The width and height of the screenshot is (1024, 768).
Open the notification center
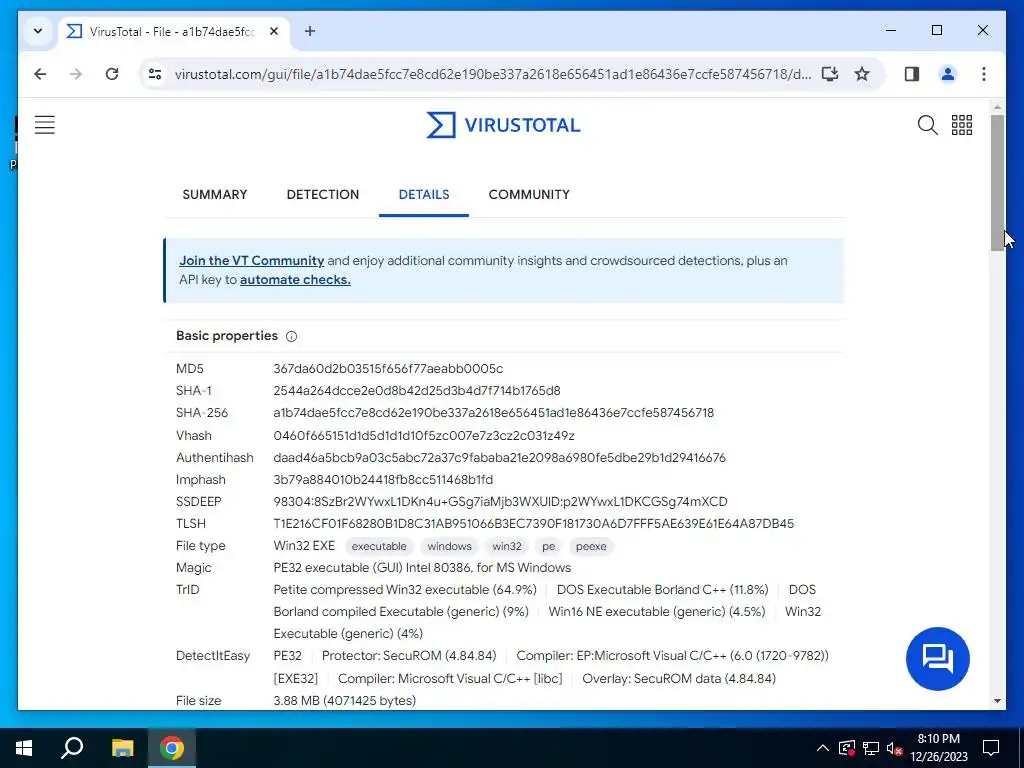coord(991,748)
